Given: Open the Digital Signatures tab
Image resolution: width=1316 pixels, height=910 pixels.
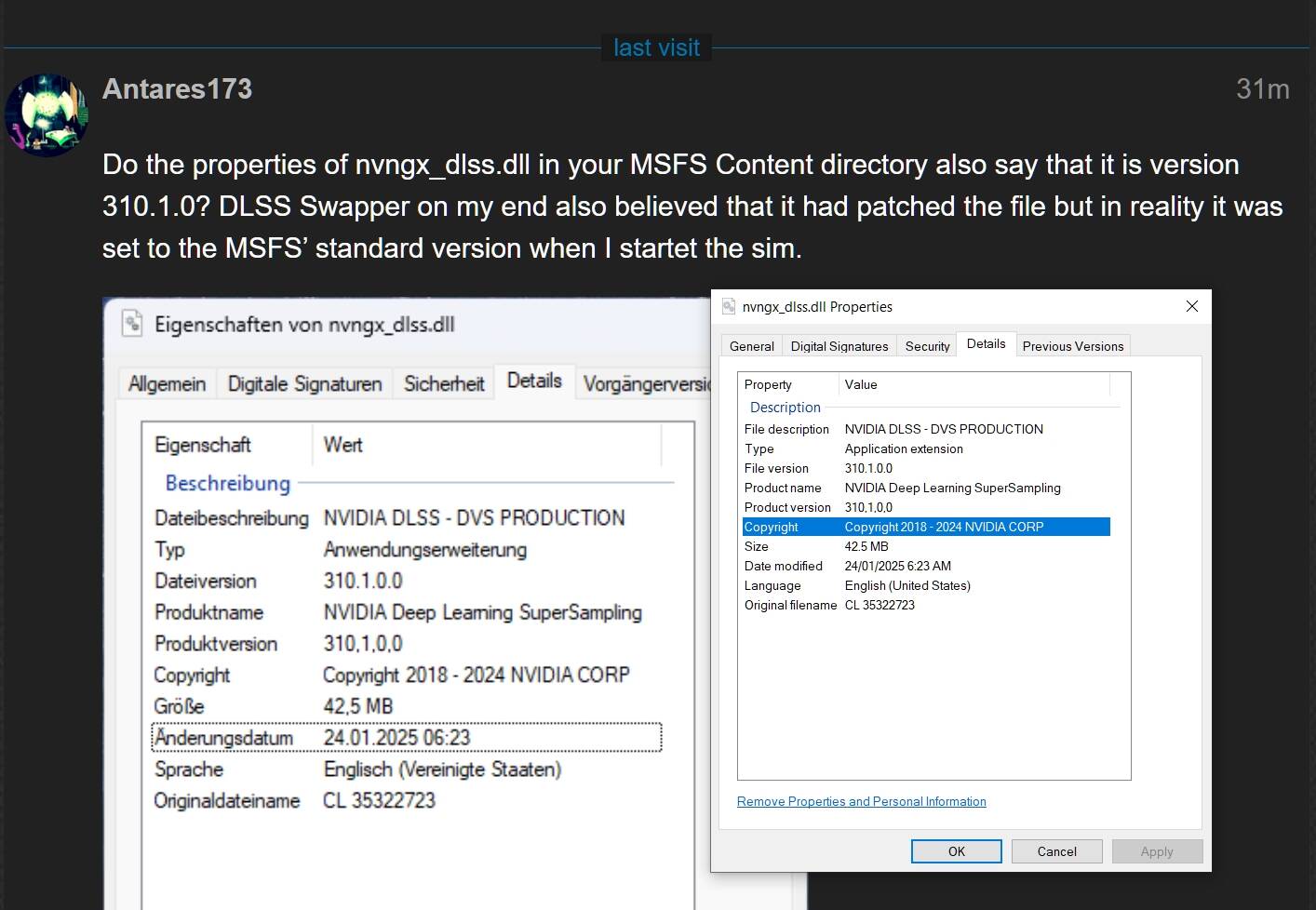Looking at the screenshot, I should point(839,346).
